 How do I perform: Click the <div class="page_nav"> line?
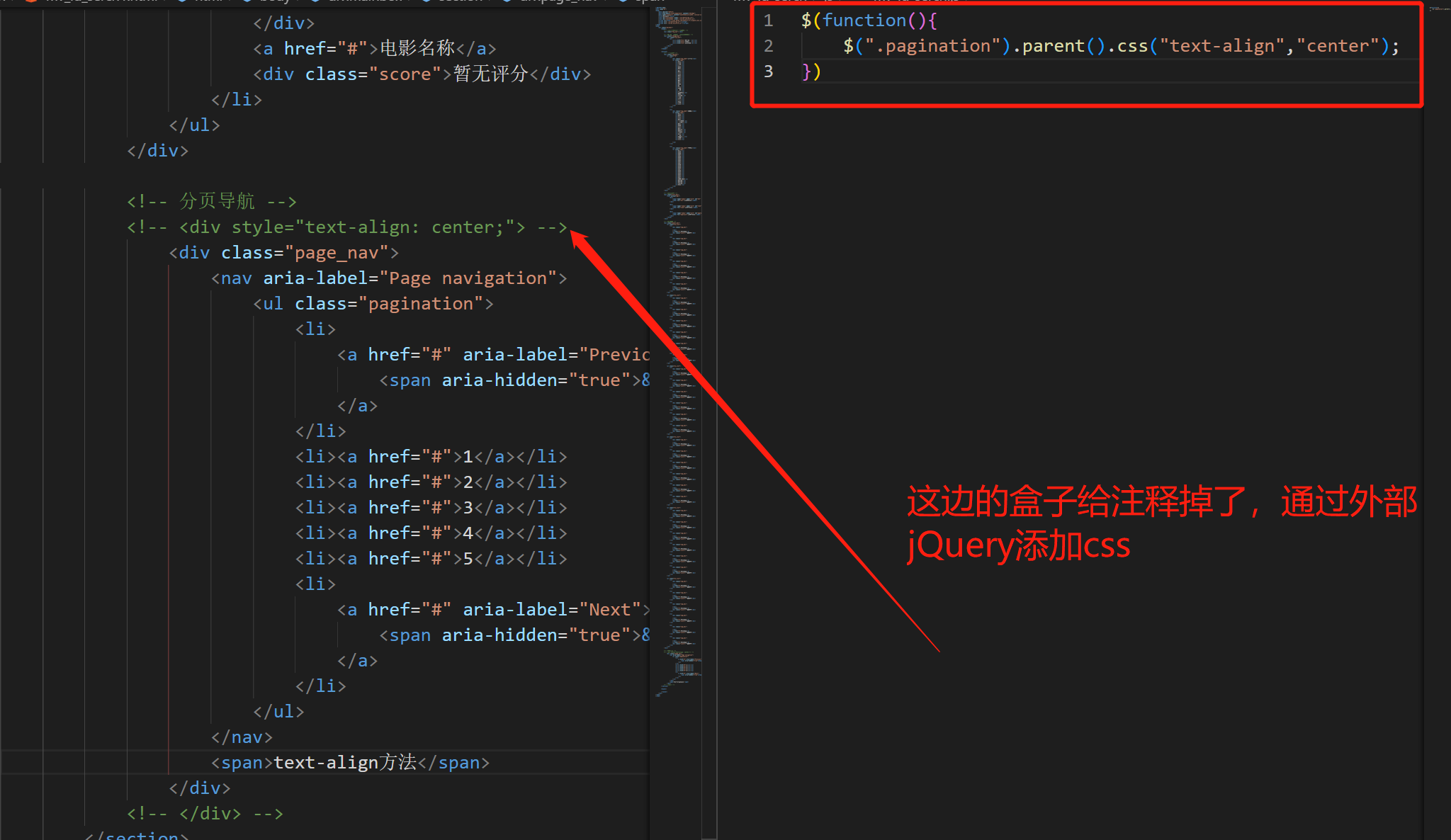tap(284, 252)
